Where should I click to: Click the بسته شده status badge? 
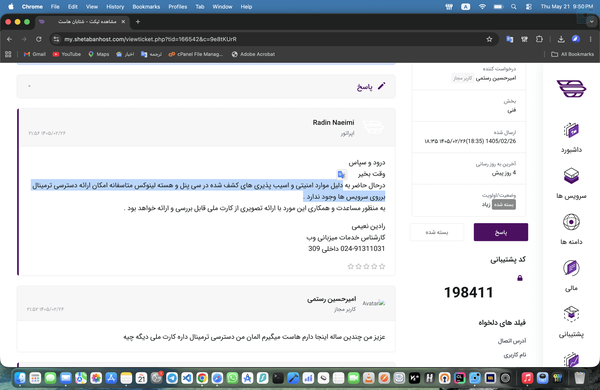coord(504,204)
